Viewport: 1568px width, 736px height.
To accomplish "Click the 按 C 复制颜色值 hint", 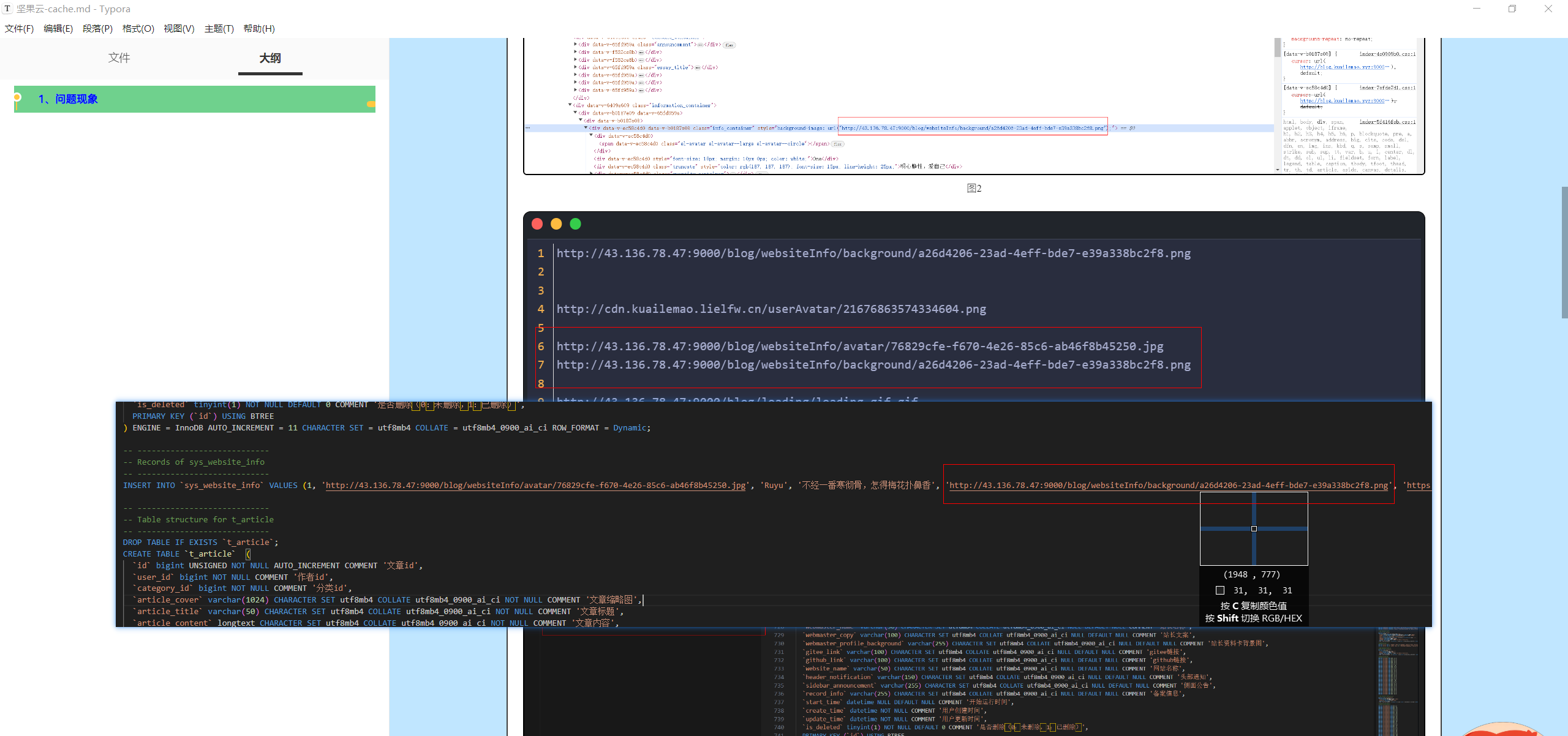I will pos(1254,606).
